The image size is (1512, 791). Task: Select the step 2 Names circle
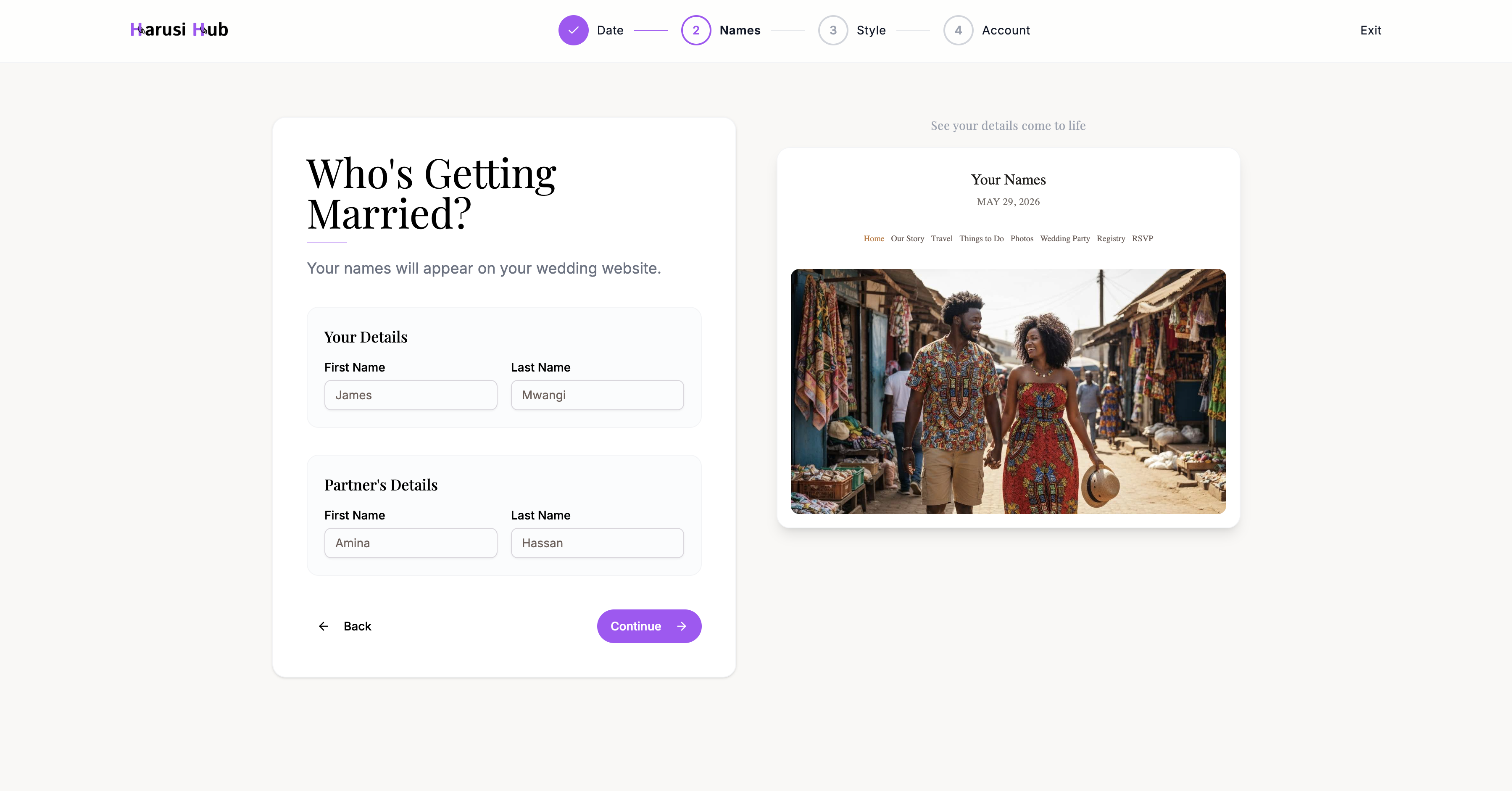point(695,30)
